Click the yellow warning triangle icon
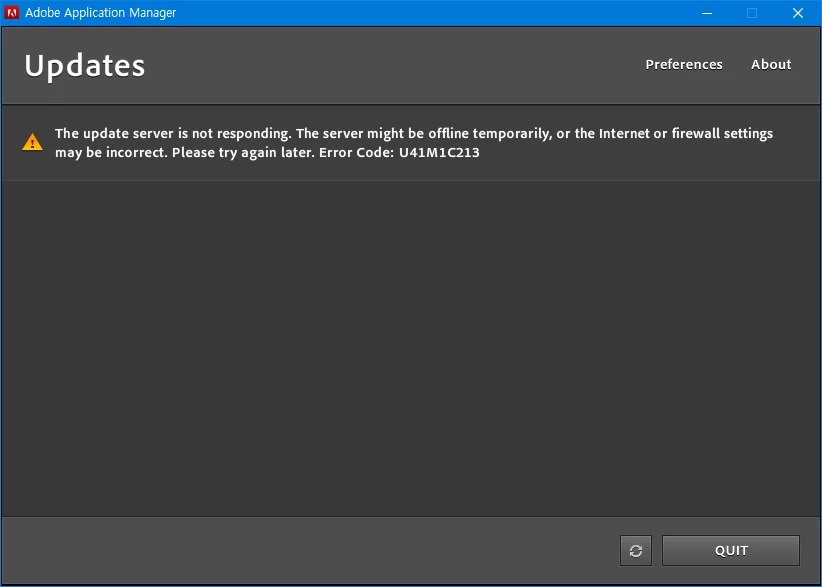The height and width of the screenshot is (587, 822). coord(33,142)
